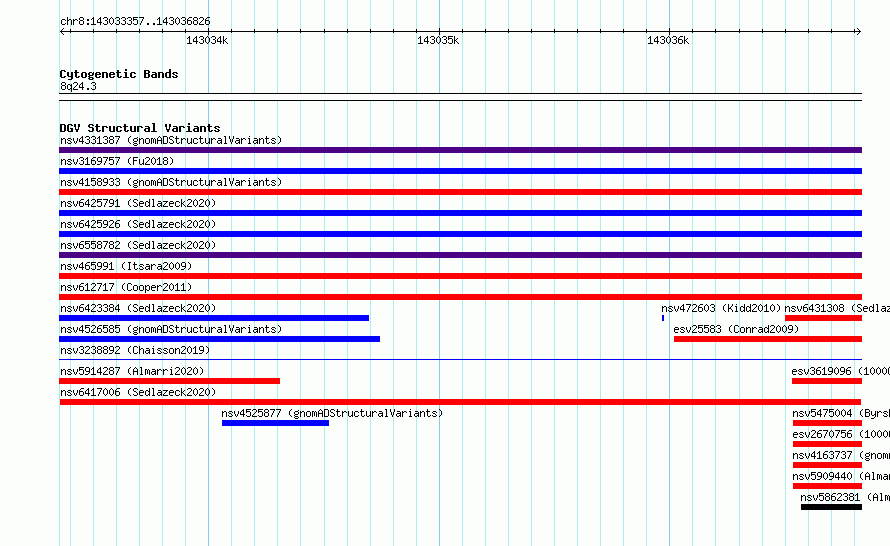Click the red bar under nsv5914287
The image size is (890, 546).
(170, 381)
